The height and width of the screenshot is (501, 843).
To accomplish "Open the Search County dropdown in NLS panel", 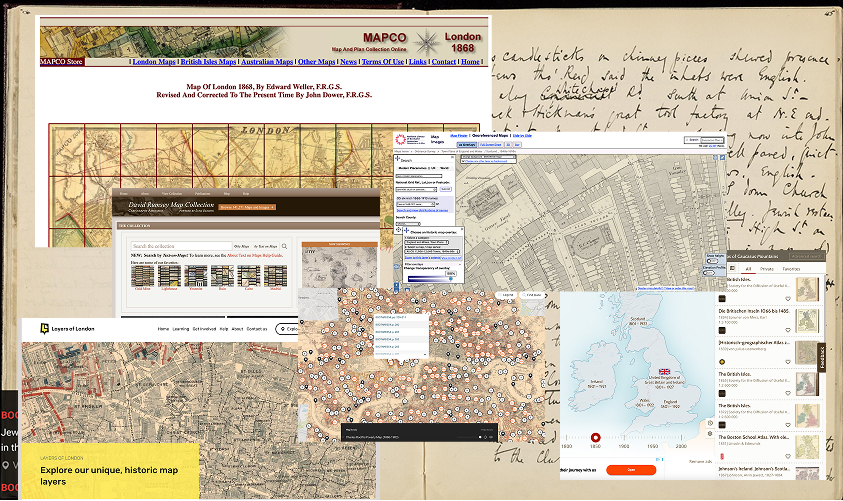I will 408,224.
